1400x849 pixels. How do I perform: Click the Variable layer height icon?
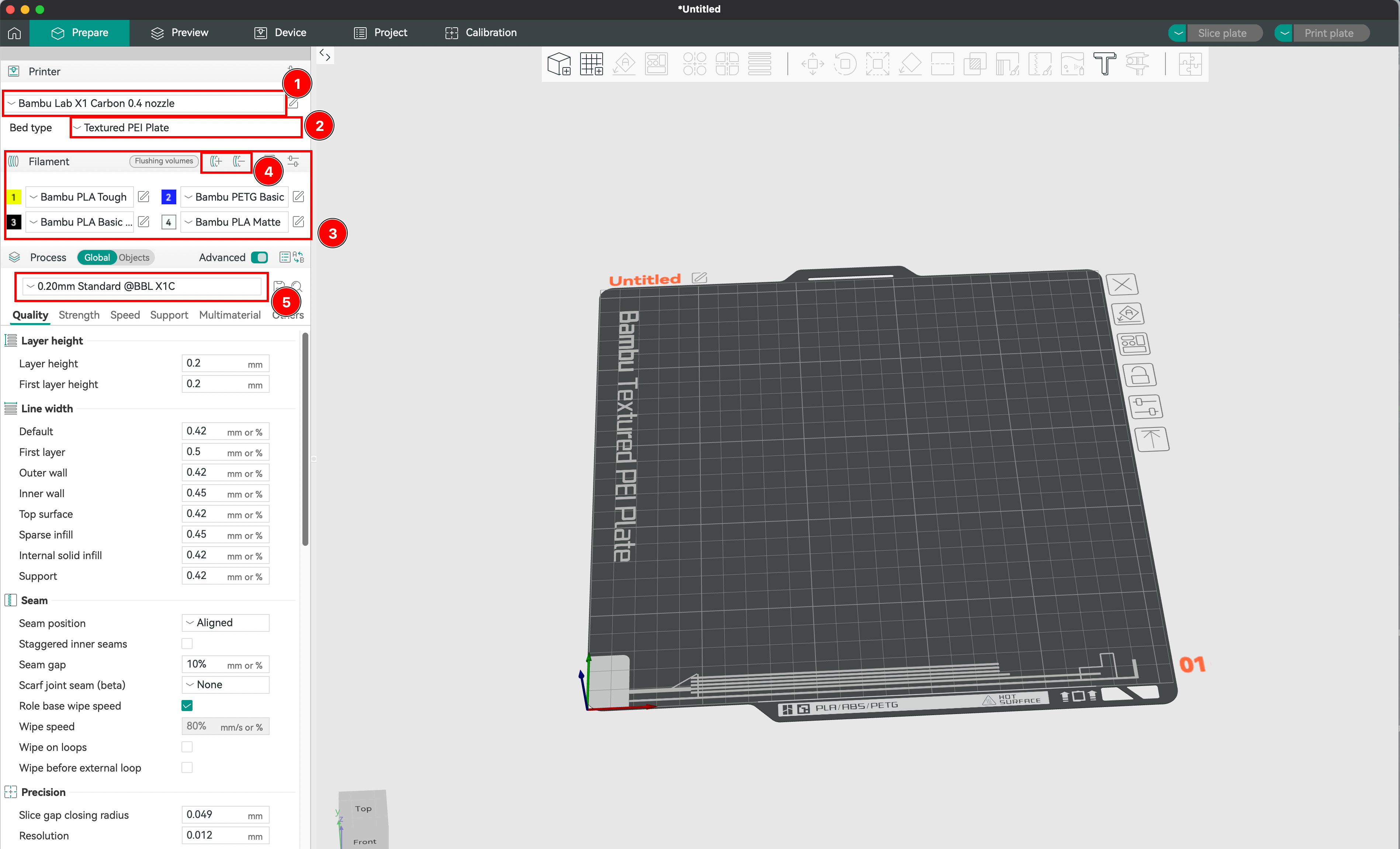(x=760, y=64)
